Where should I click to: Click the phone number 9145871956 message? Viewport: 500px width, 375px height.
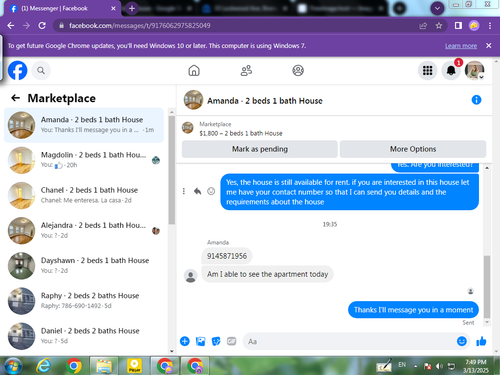227,256
